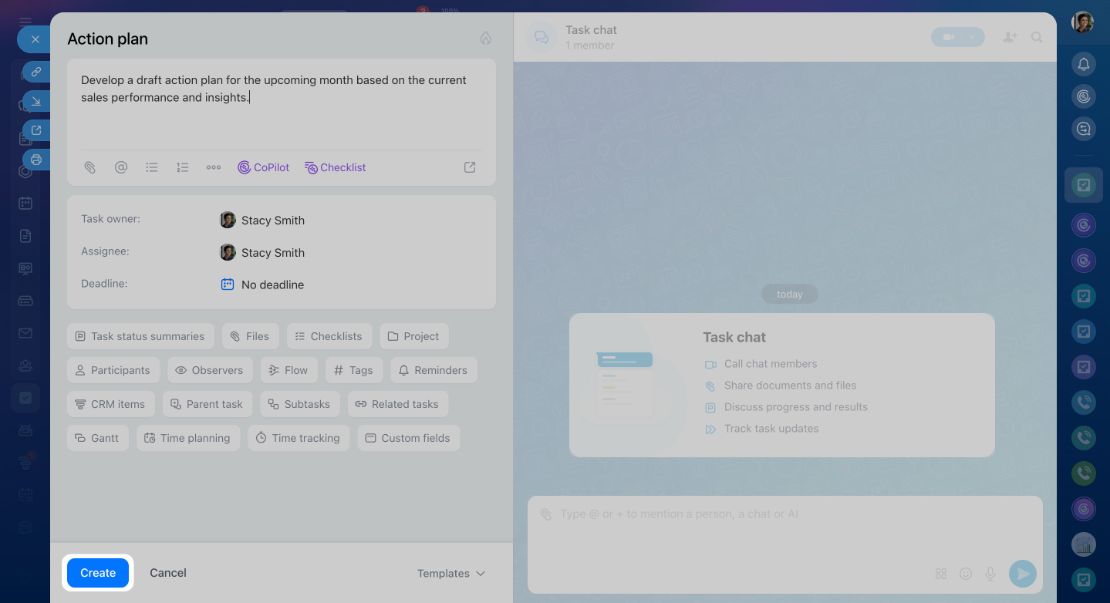Assign the task to a Project
The image size is (1110, 603).
click(414, 336)
